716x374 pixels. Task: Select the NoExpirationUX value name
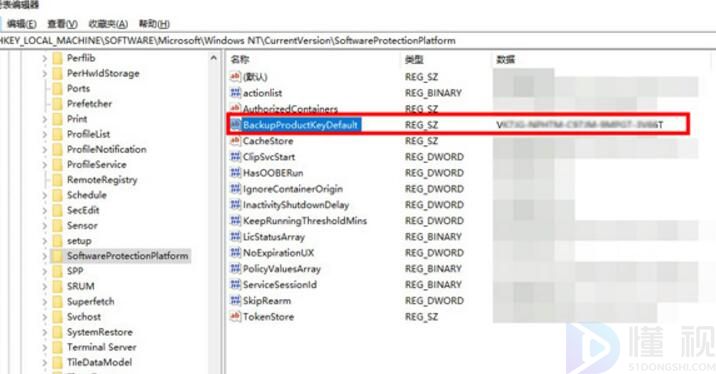[x=278, y=253]
